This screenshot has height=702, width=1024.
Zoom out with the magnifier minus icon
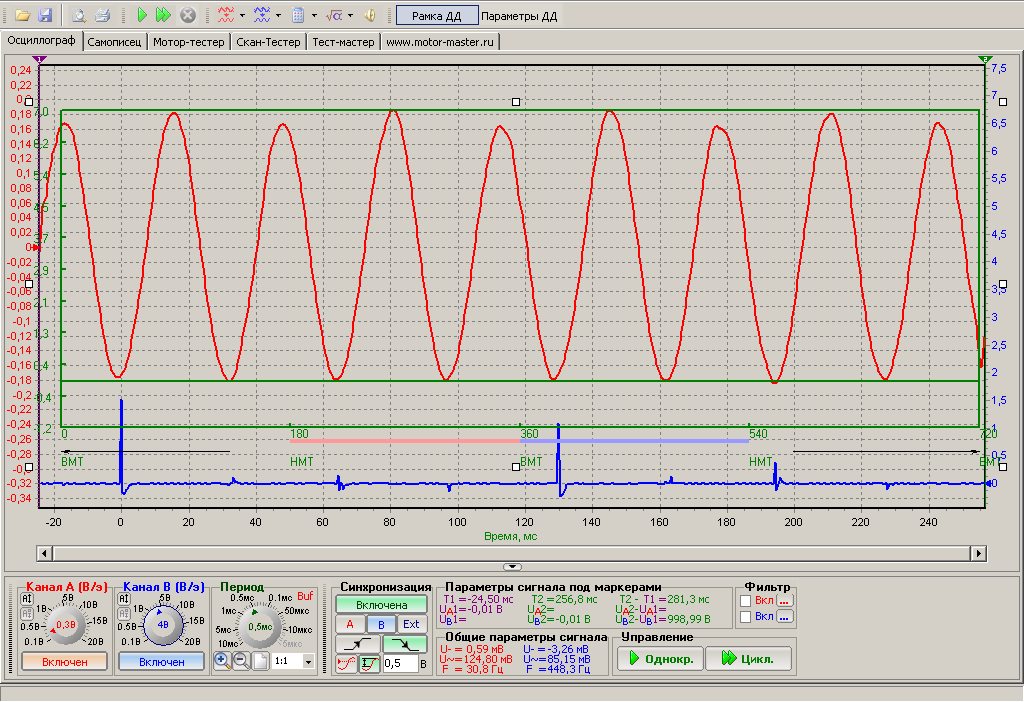tap(241, 661)
